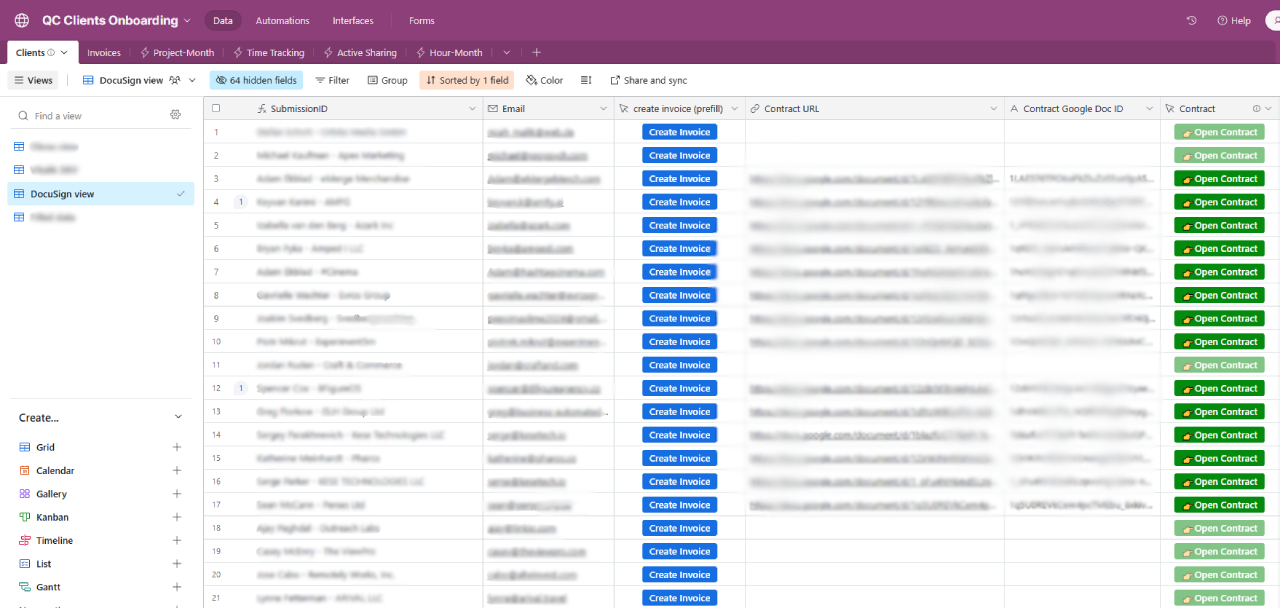This screenshot has height=608, width=1280.
Task: Click Create Invoice button in row 1
Action: (680, 132)
